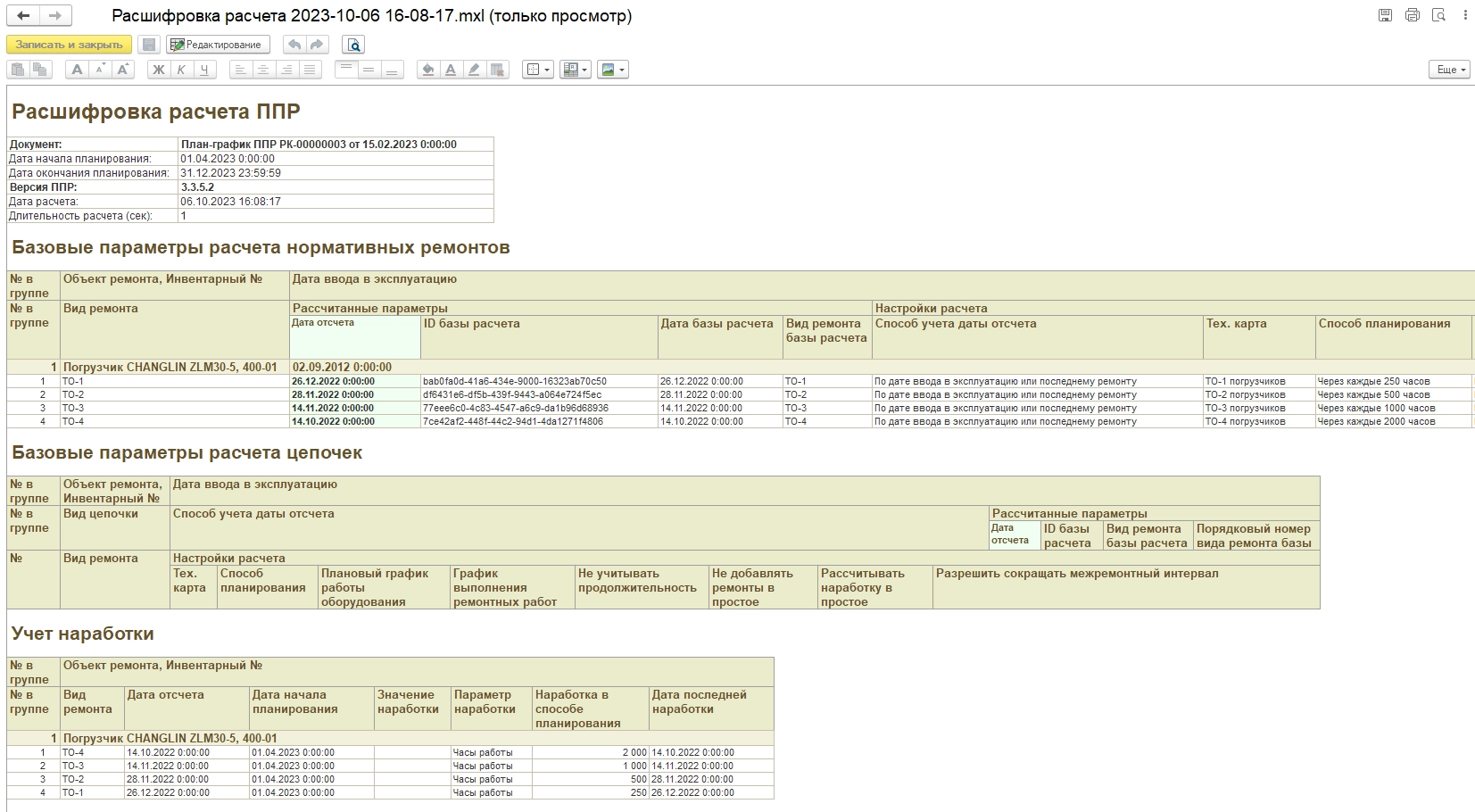This screenshot has height=812, width=1475.
Task: Increase font size with enlarge A icon
Action: pos(123,70)
